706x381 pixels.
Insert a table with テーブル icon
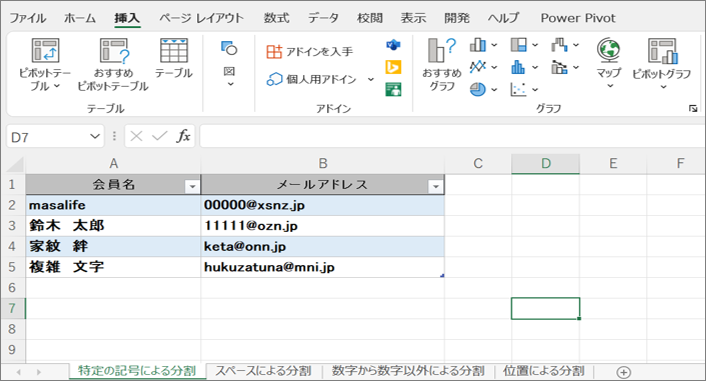(x=174, y=59)
